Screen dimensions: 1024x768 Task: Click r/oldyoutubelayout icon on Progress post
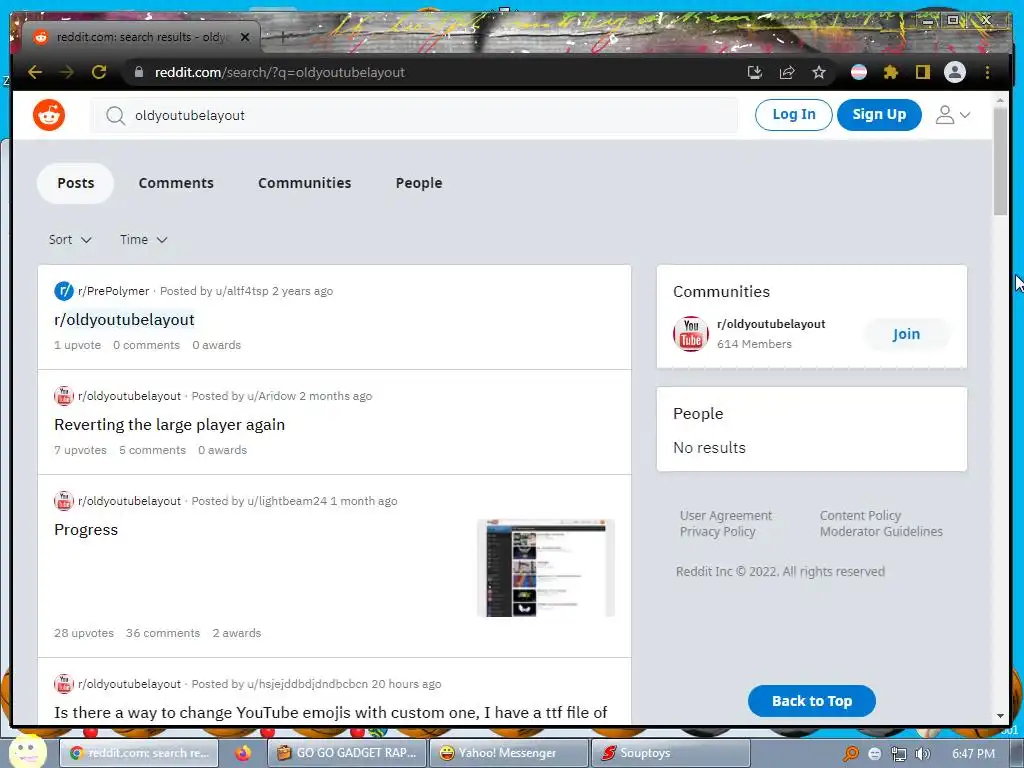point(64,501)
